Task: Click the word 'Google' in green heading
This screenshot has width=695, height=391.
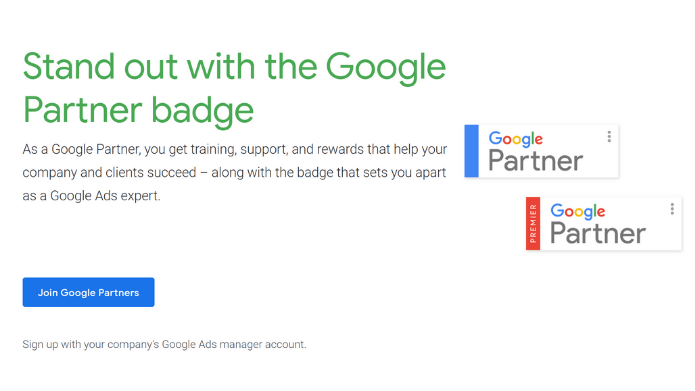Action: [386, 67]
